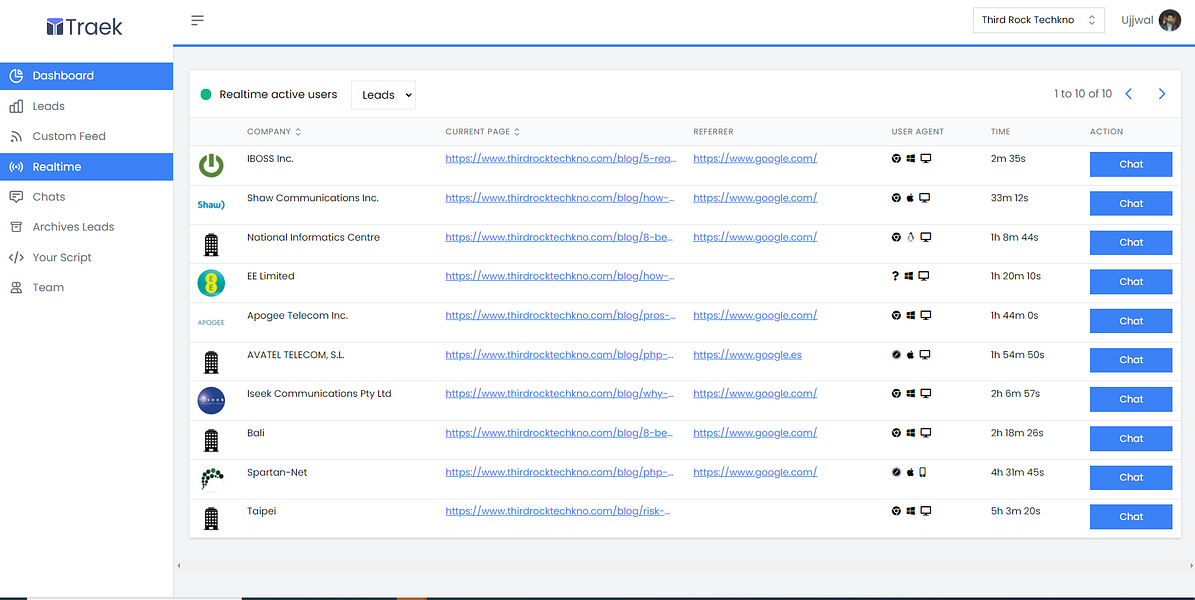
Task: Click Linux penguin icon in National Informatics row
Action: (910, 237)
